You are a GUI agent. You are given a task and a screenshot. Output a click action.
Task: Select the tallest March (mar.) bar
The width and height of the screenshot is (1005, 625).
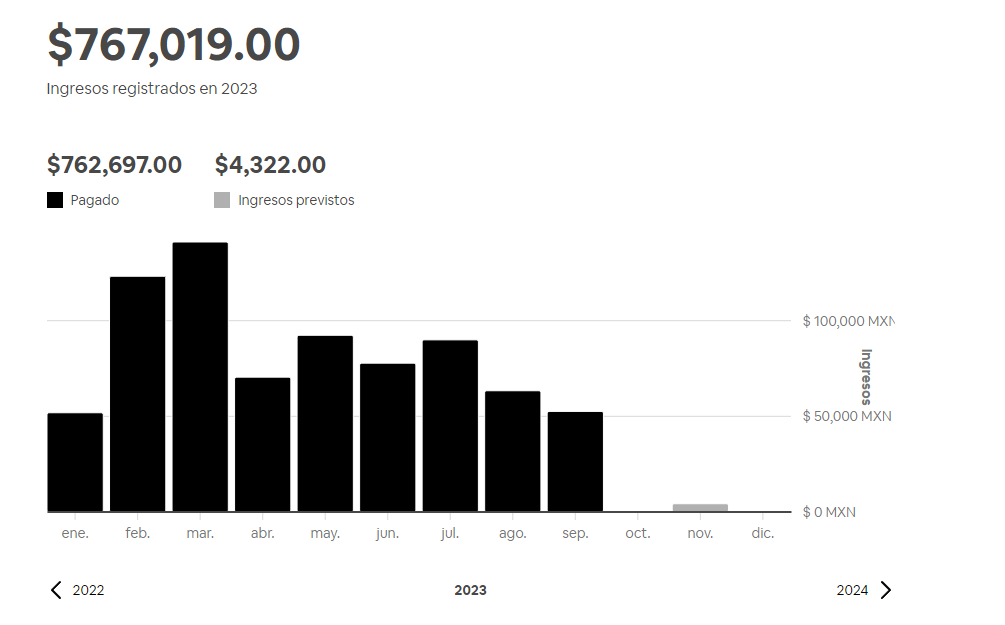pos(200,377)
